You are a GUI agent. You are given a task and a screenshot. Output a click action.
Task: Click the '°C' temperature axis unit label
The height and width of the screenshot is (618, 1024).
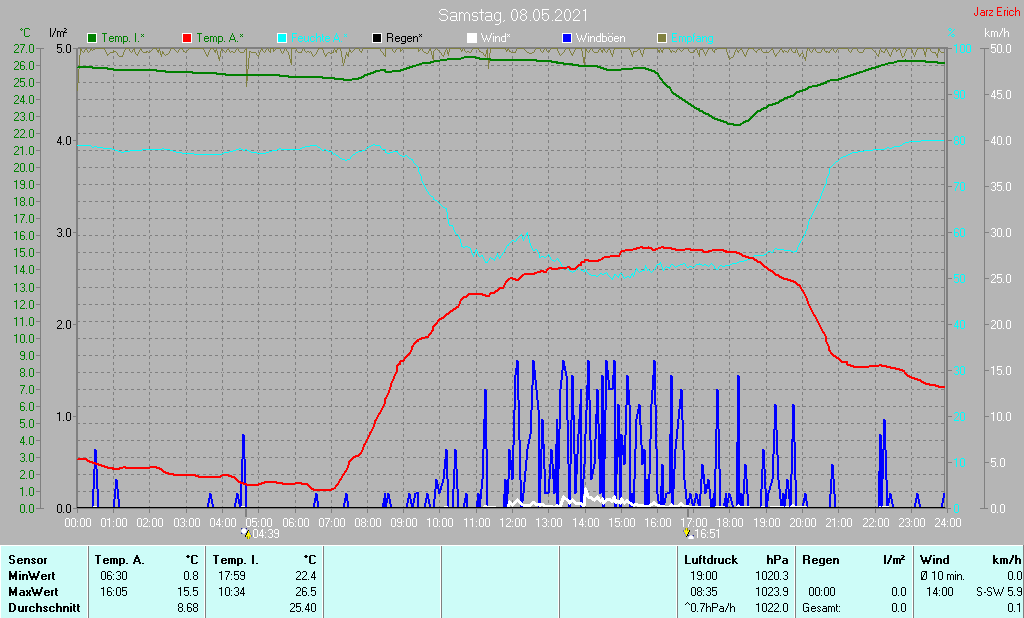tap(25, 33)
